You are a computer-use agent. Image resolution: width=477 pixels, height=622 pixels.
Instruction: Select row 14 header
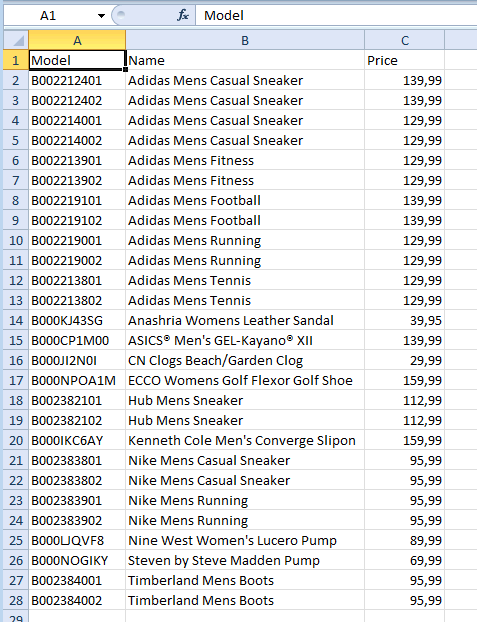coord(16,320)
